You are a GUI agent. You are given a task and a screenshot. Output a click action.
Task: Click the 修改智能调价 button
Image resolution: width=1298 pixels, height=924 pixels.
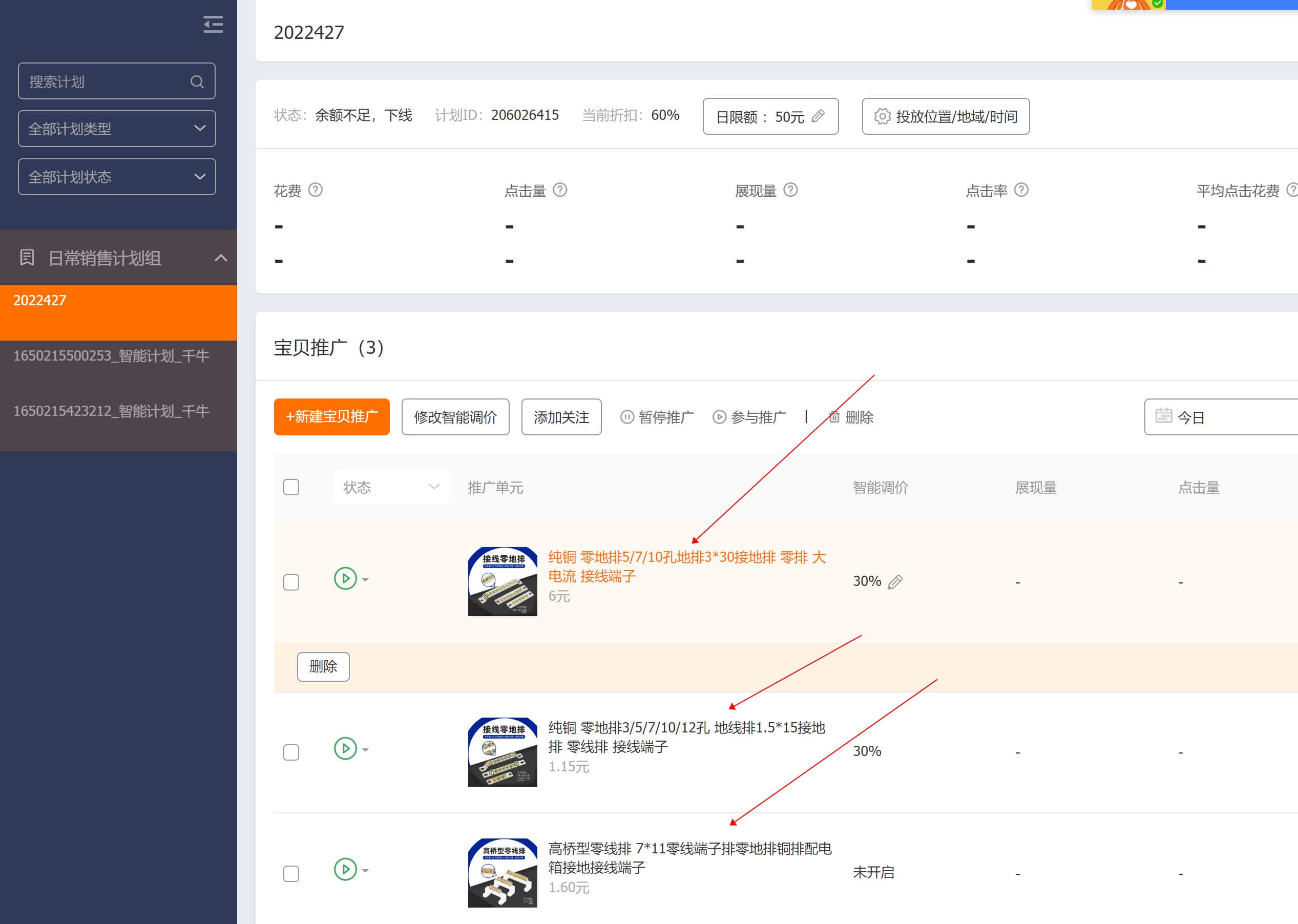tap(455, 417)
